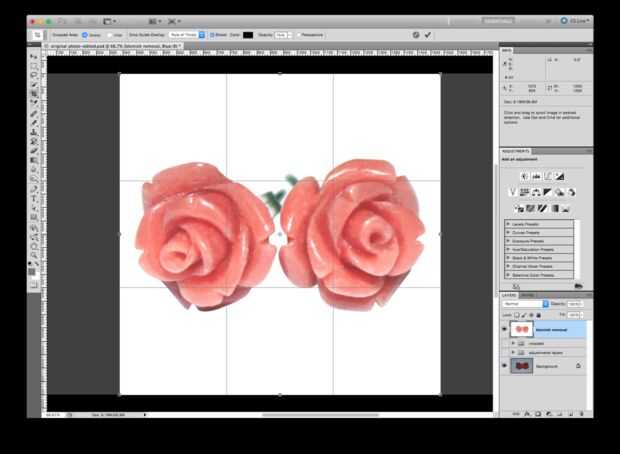620x454 pixels.
Task: Open the CS Live menu button
Action: point(575,21)
